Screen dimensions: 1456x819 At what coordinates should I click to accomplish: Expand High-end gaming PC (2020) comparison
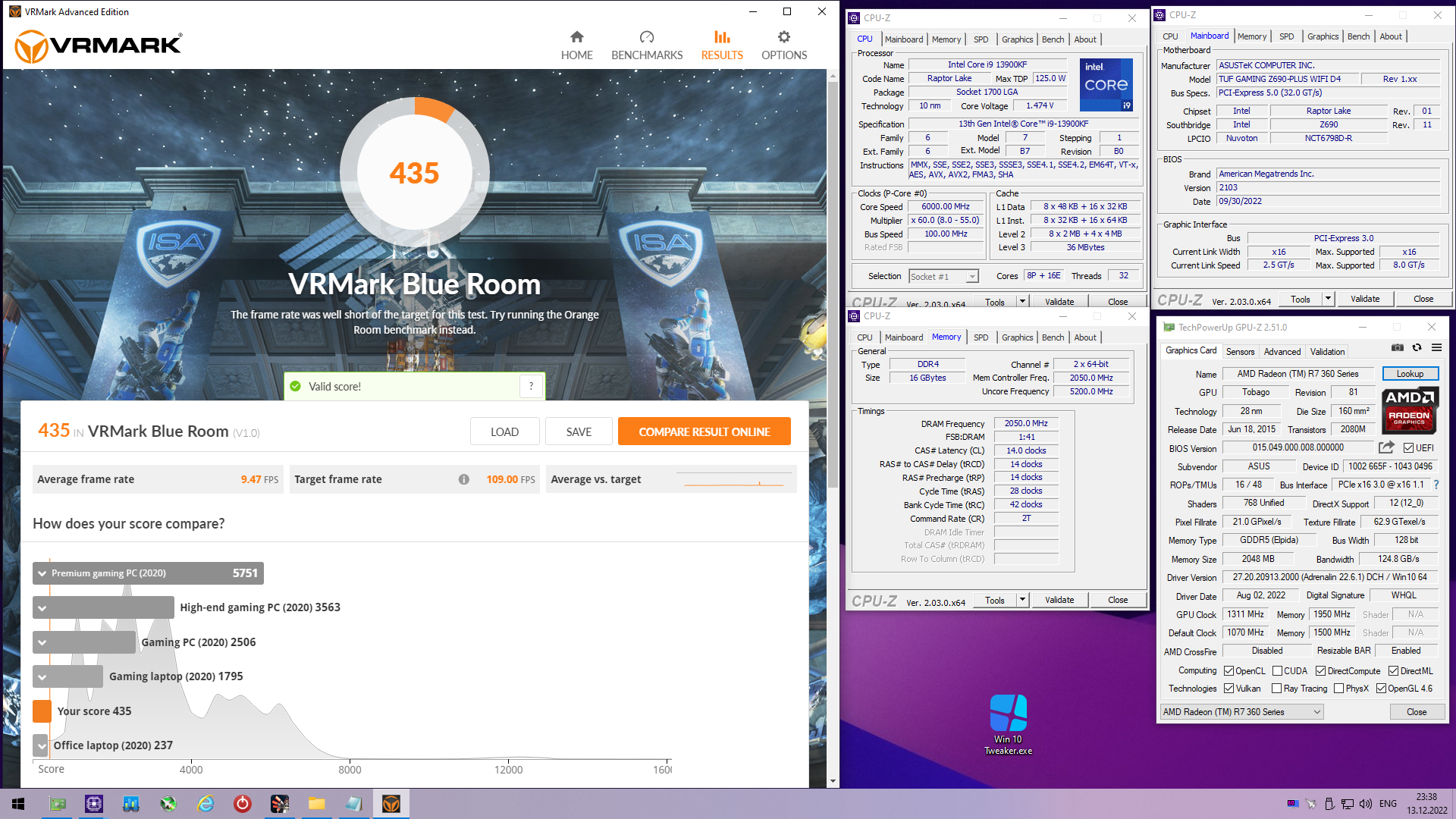click(x=42, y=607)
